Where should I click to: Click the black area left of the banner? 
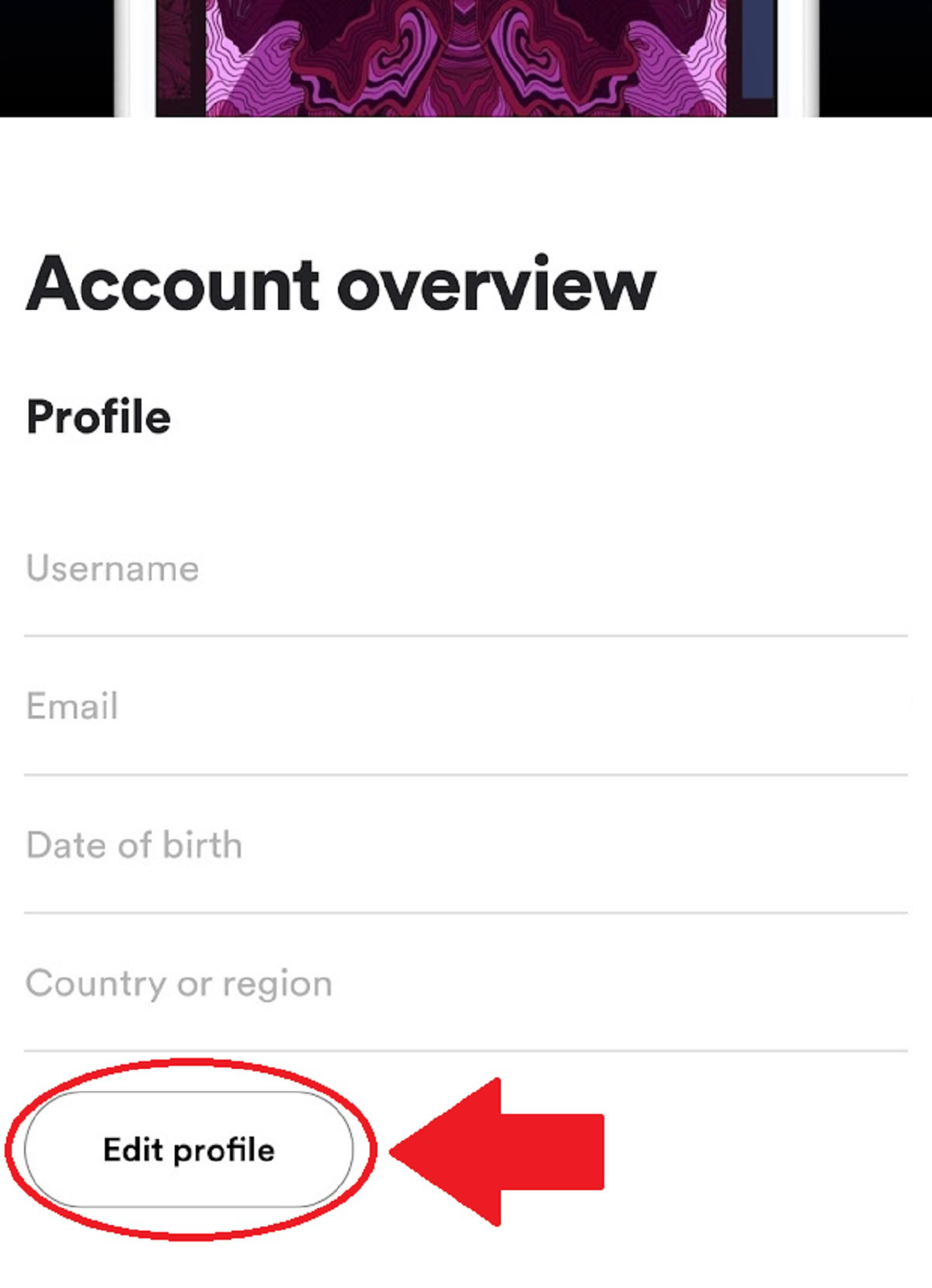tap(56, 58)
